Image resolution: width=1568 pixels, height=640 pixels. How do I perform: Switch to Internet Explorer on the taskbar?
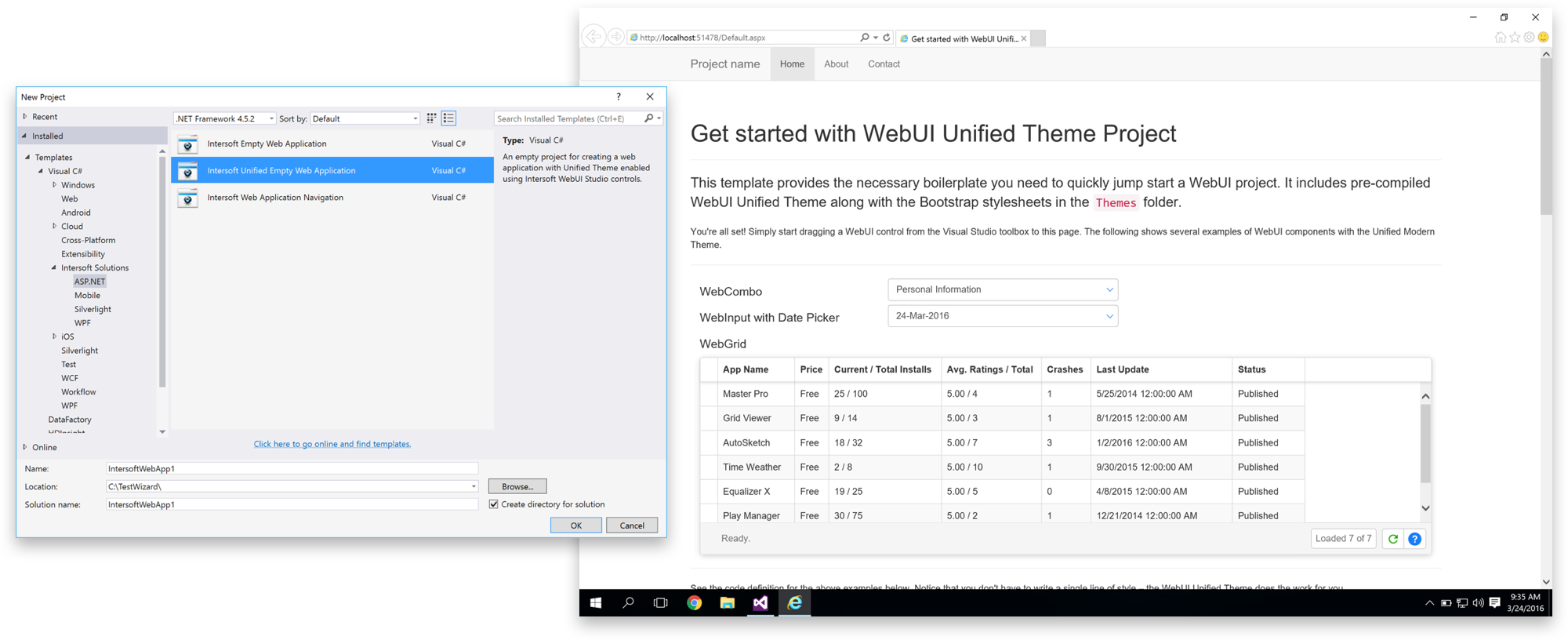click(x=795, y=603)
